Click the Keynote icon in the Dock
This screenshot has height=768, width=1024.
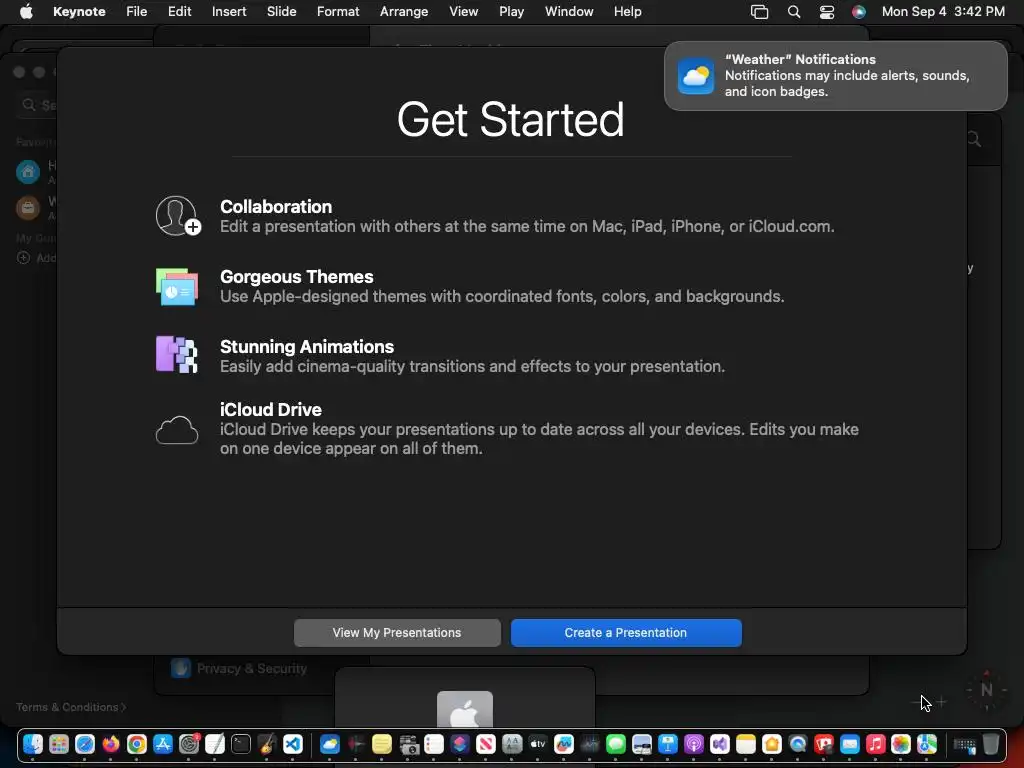[667, 744]
